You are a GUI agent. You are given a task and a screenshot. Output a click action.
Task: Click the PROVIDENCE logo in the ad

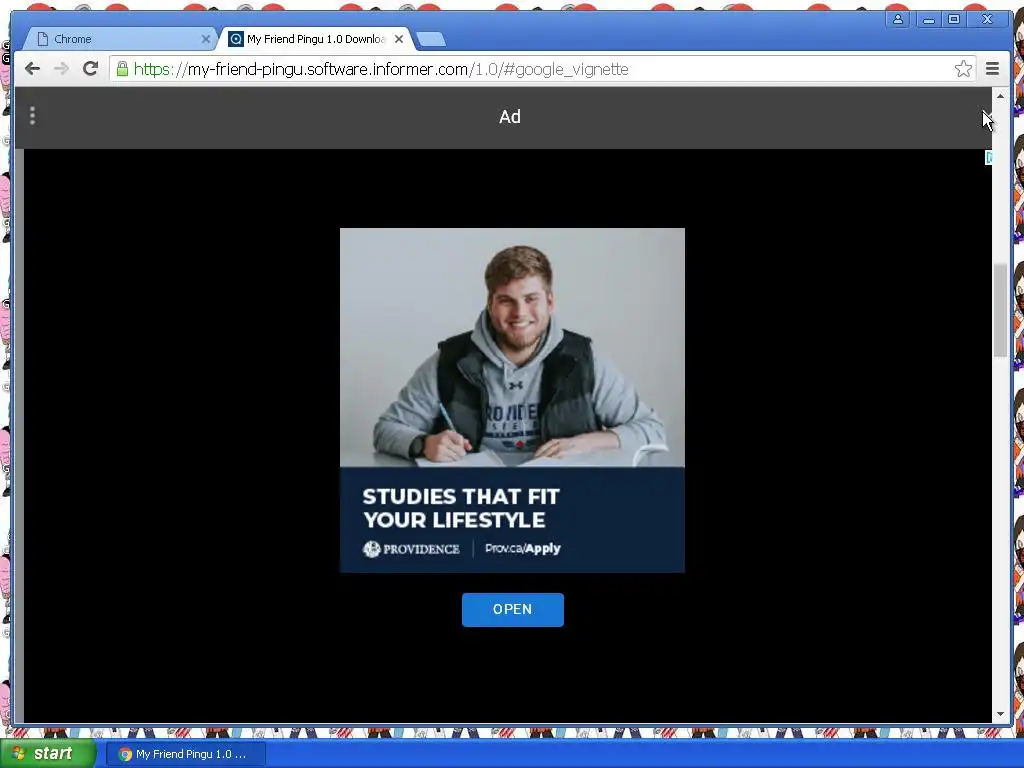411,549
